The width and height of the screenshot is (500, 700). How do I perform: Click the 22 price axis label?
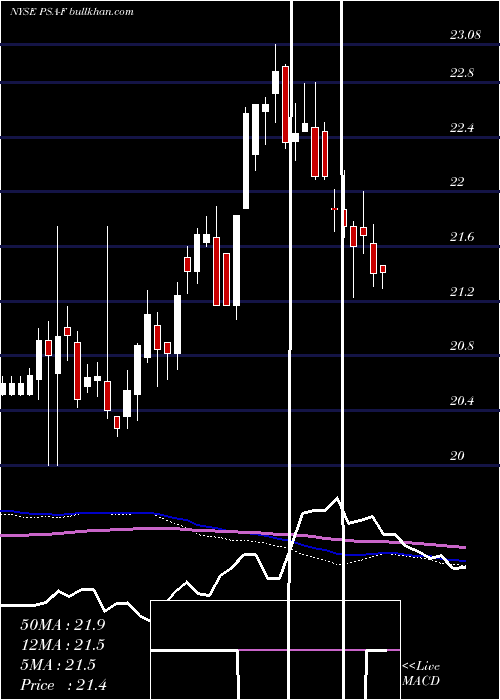click(x=457, y=182)
